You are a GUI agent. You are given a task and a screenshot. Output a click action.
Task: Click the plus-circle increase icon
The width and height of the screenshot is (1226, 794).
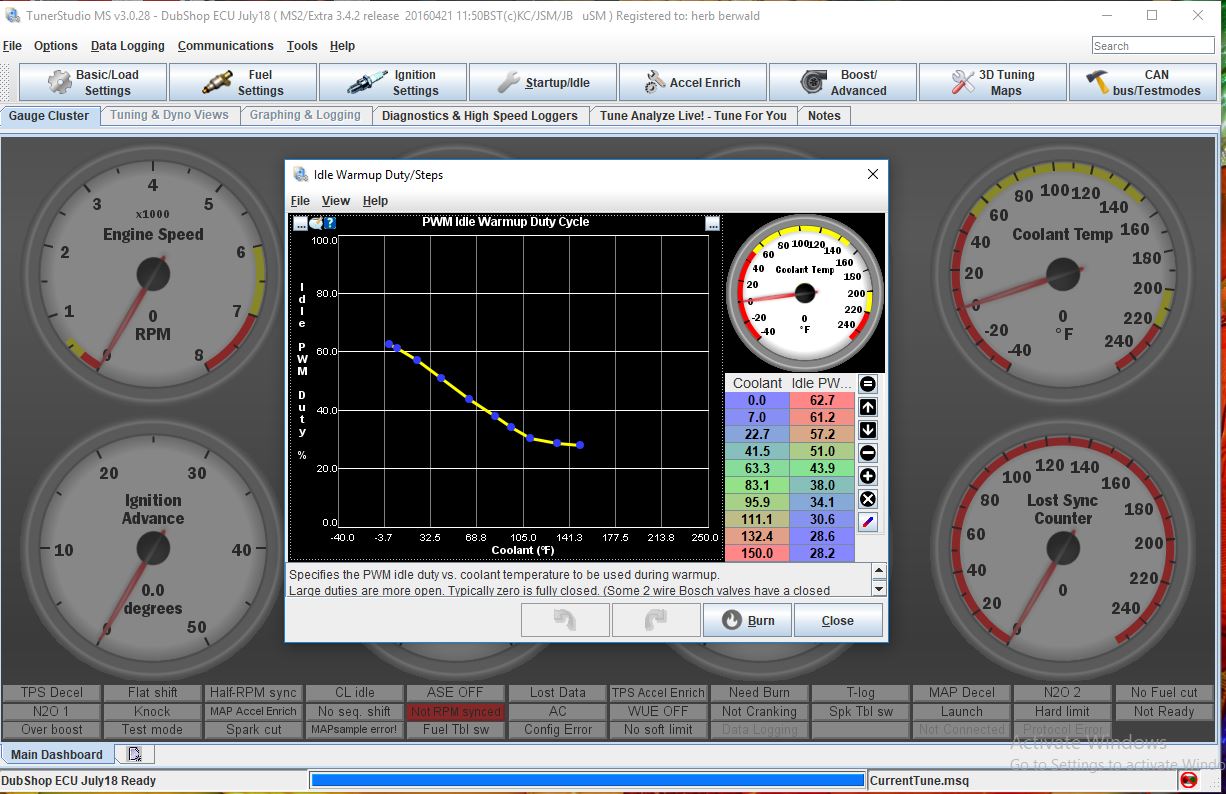tap(868, 476)
